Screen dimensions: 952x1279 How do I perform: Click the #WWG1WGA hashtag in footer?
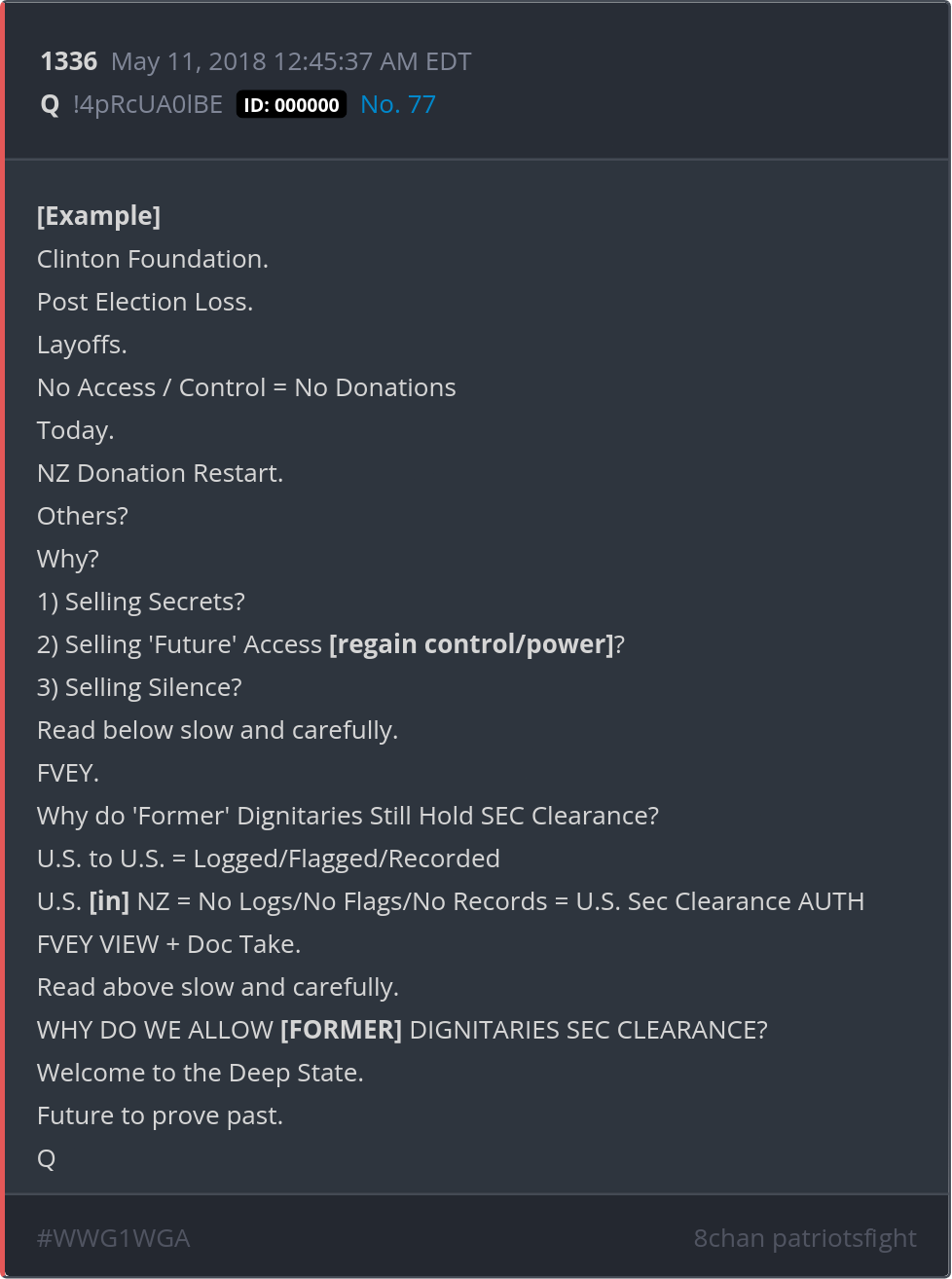[x=113, y=1238]
